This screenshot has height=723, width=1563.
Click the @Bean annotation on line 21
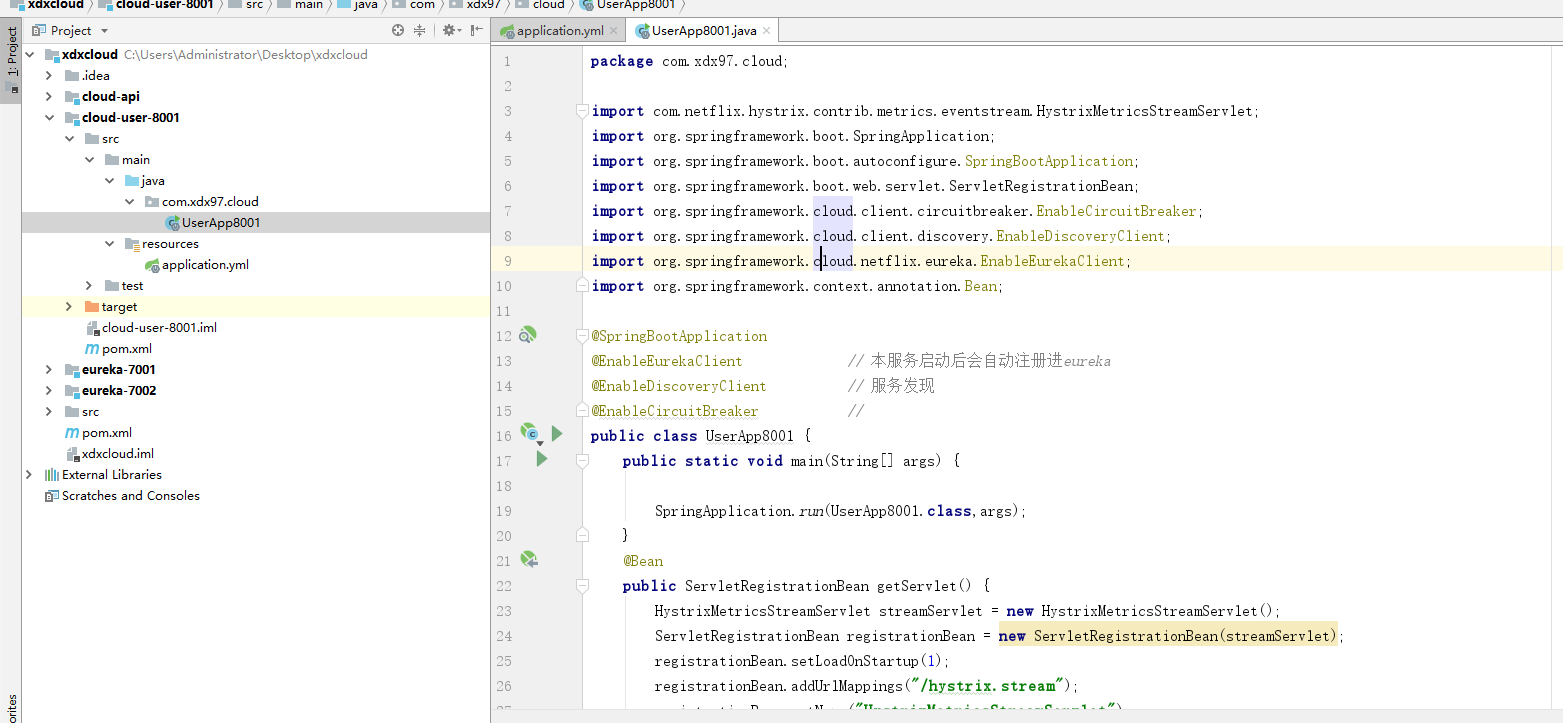point(643,561)
